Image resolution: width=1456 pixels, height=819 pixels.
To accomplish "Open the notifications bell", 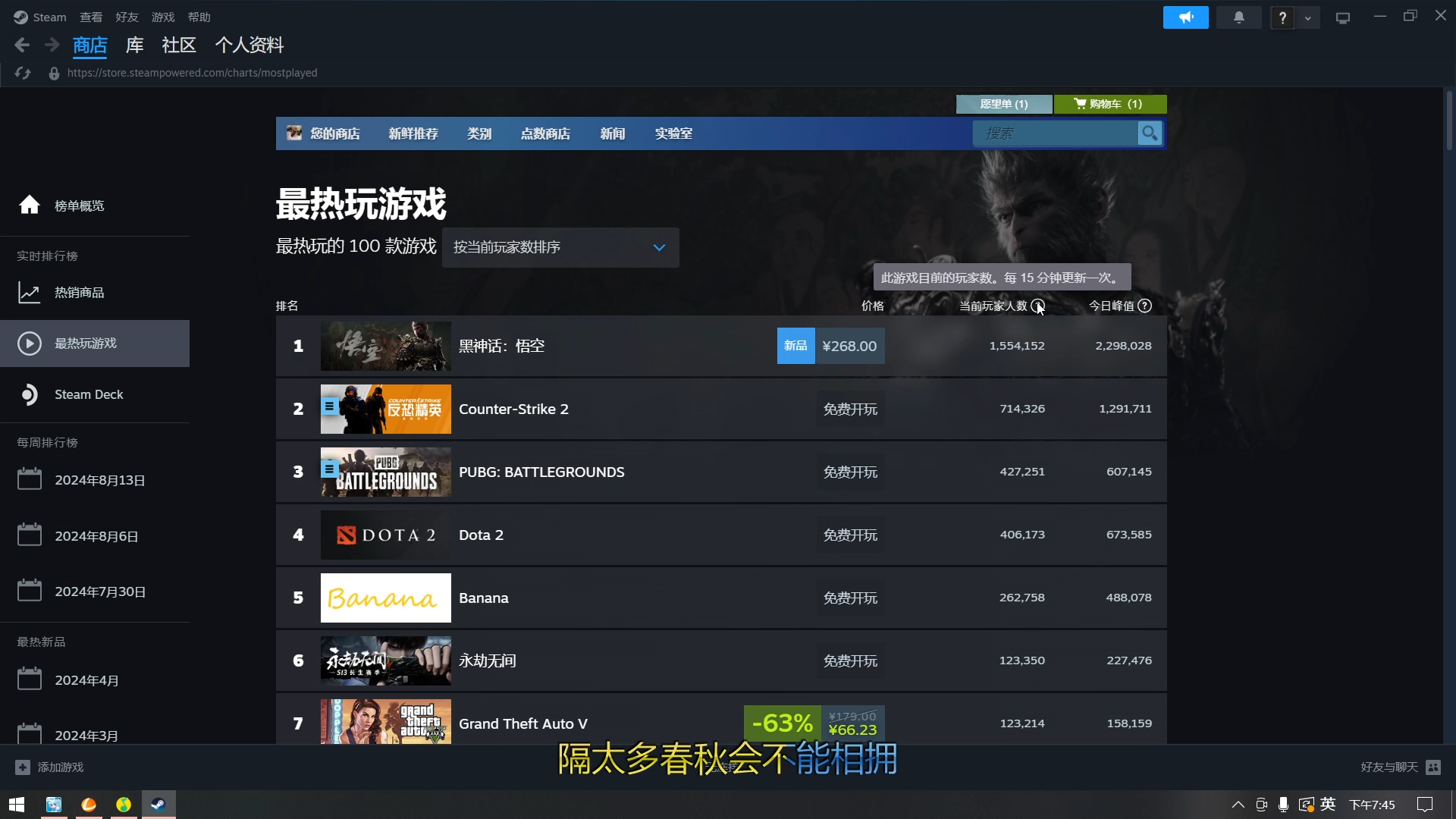I will coord(1239,17).
